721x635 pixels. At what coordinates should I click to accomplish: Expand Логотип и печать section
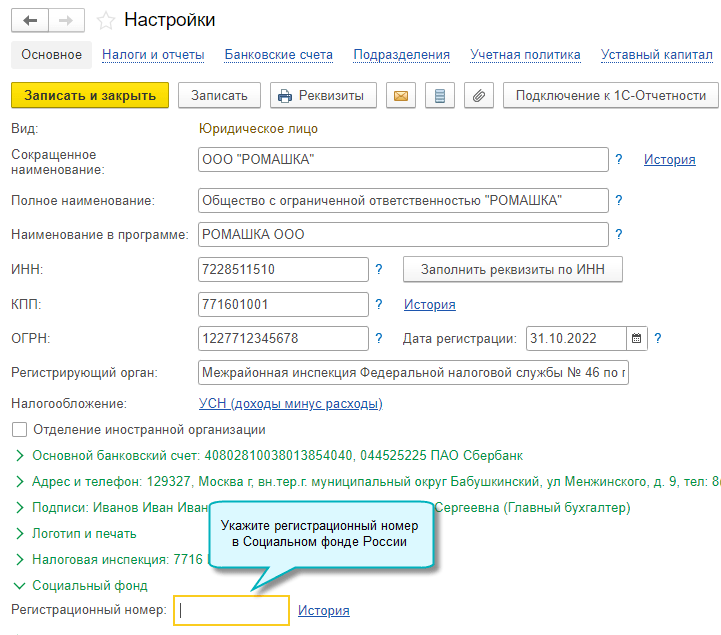click(20, 534)
